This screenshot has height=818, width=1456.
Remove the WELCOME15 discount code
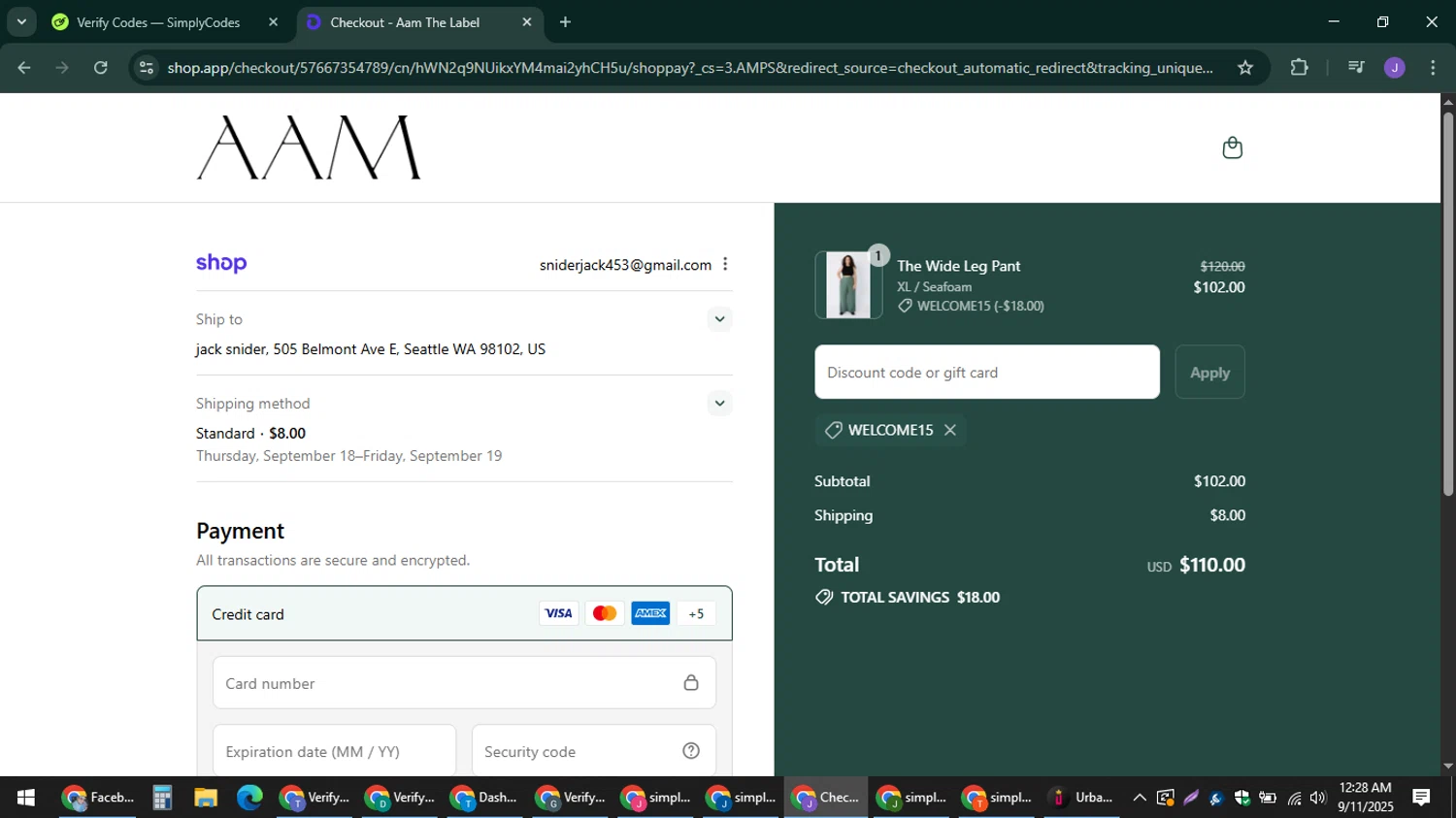tap(950, 430)
